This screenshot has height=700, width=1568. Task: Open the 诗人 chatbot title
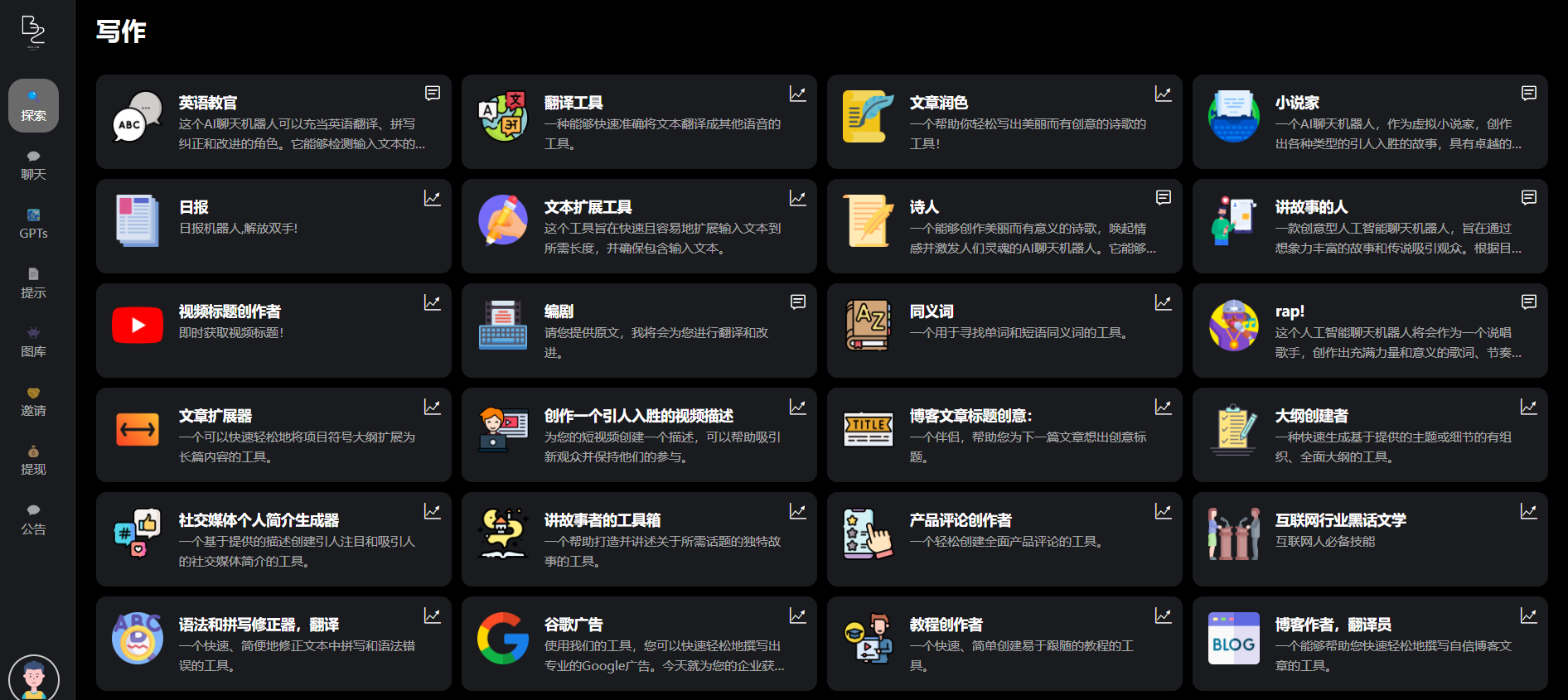(x=924, y=207)
